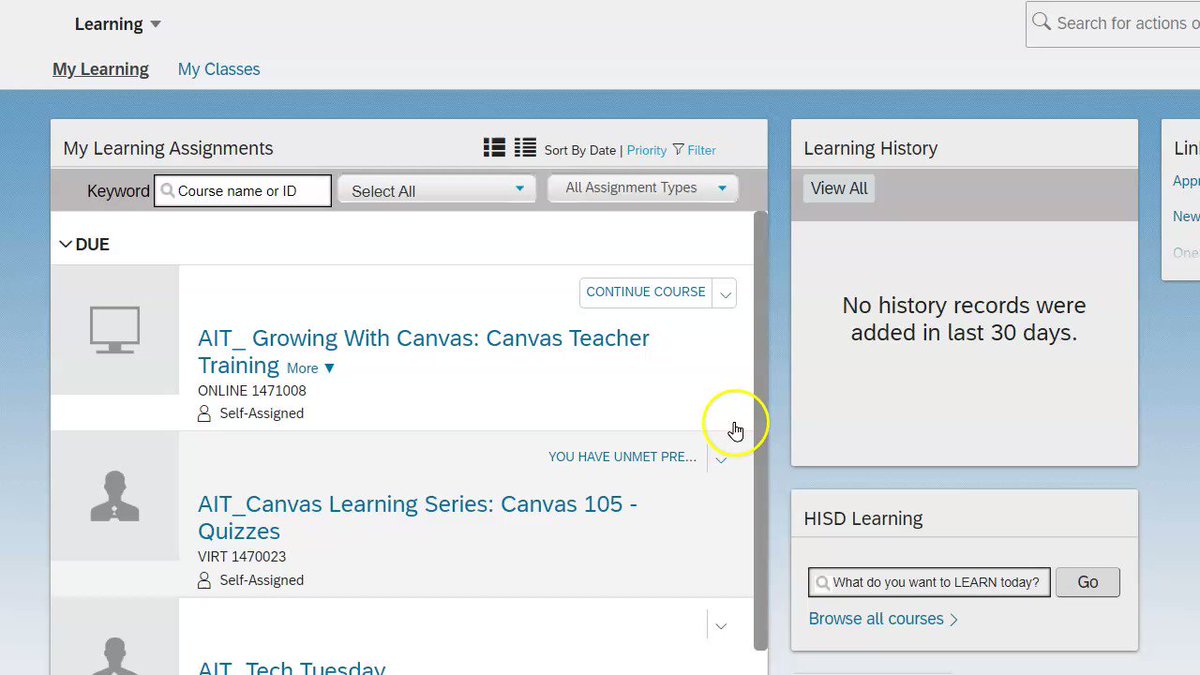Click What do you want to LEARN field
Screen dimensions: 1200x675
[x=930, y=582]
